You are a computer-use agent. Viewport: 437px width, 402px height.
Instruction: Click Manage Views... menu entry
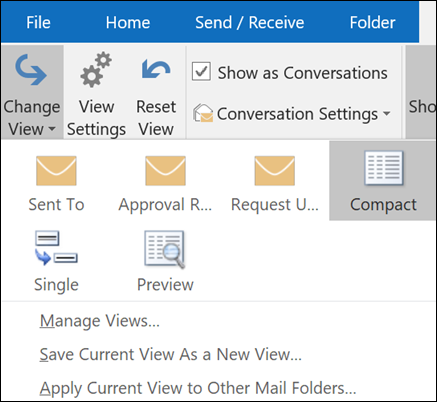tap(100, 321)
